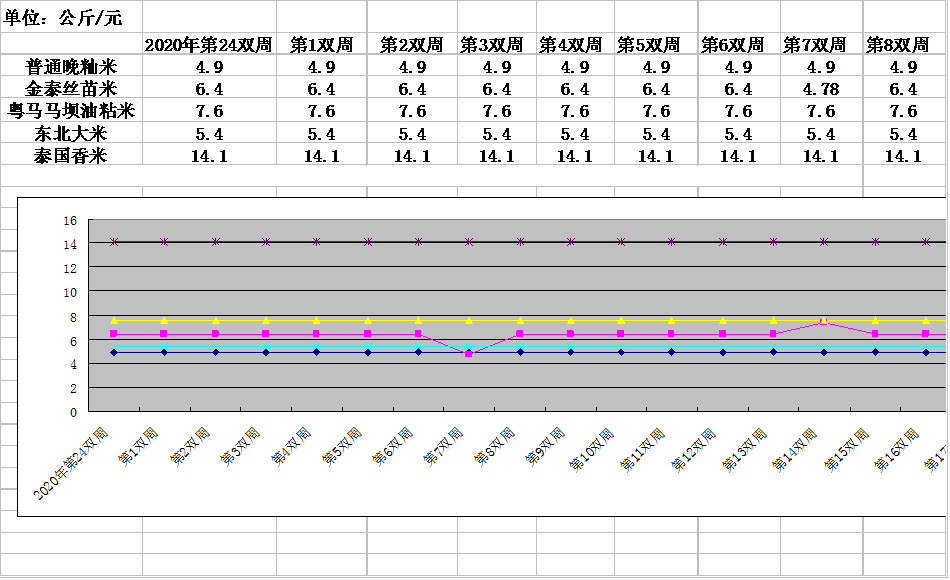
Task: Click the yellow triangle marker above 第7双周
Action: (468, 320)
